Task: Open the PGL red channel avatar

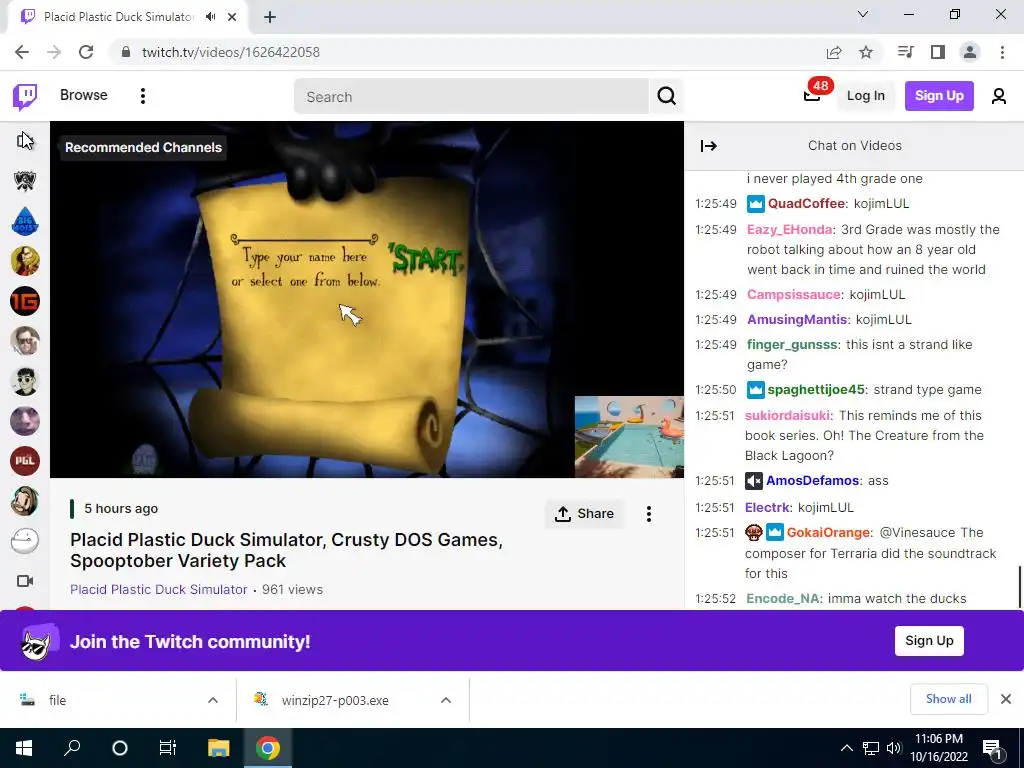Action: pyautogui.click(x=25, y=461)
